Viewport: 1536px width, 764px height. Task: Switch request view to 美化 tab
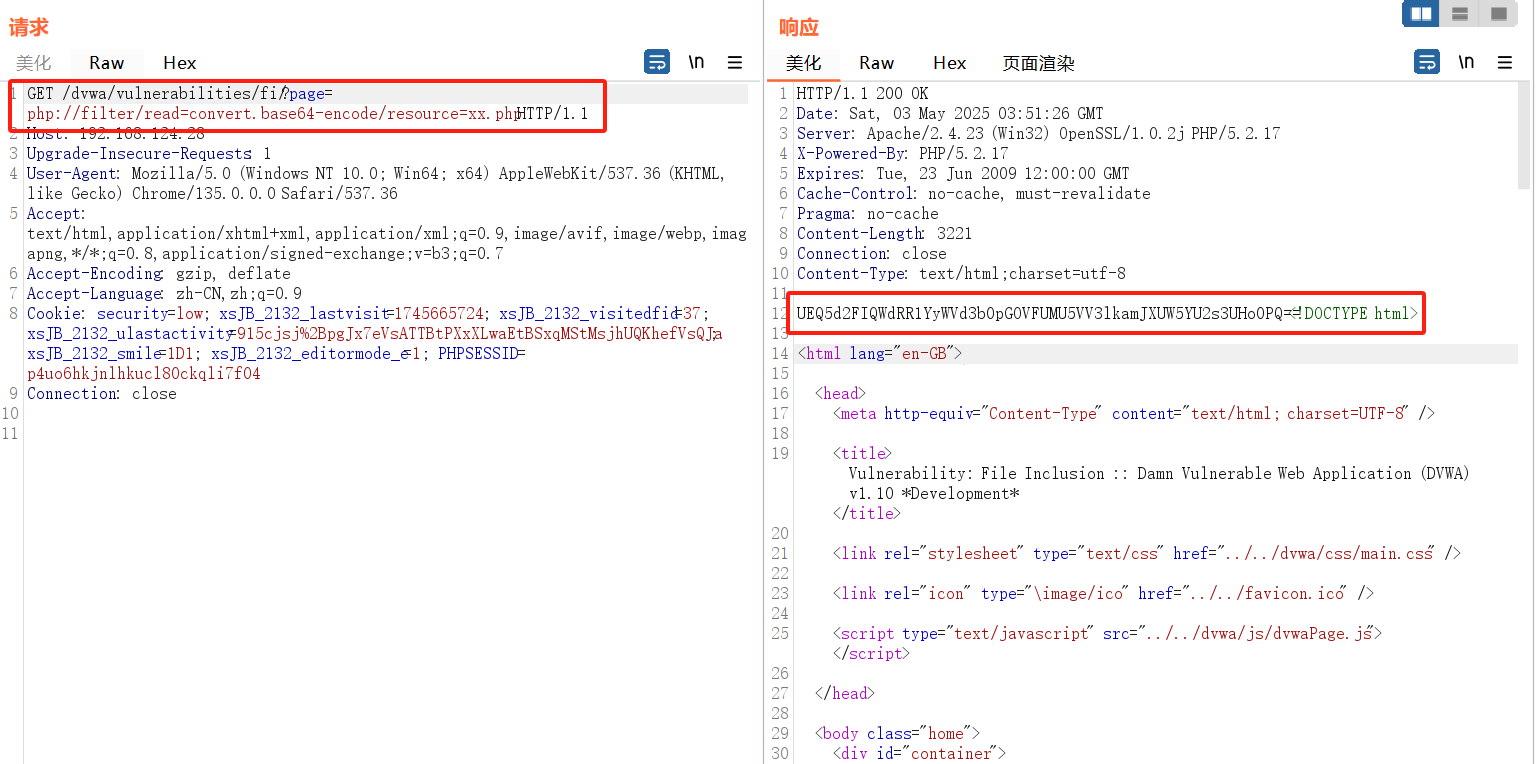click(33, 63)
